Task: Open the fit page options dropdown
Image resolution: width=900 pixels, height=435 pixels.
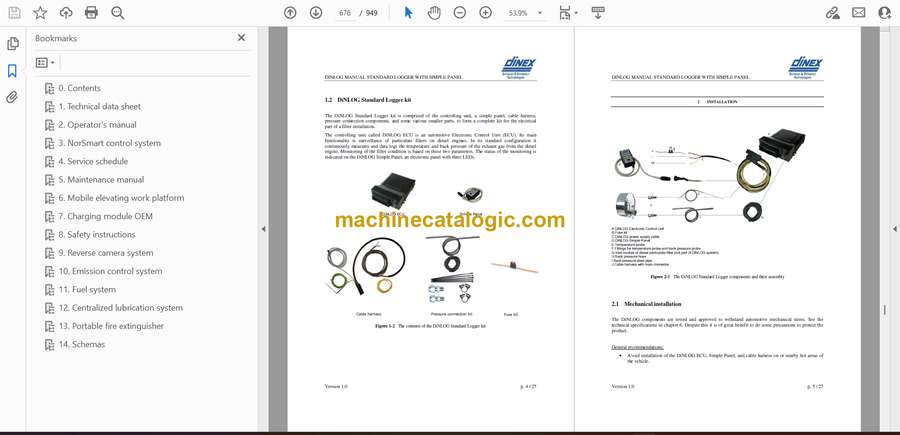Action: tap(568, 13)
